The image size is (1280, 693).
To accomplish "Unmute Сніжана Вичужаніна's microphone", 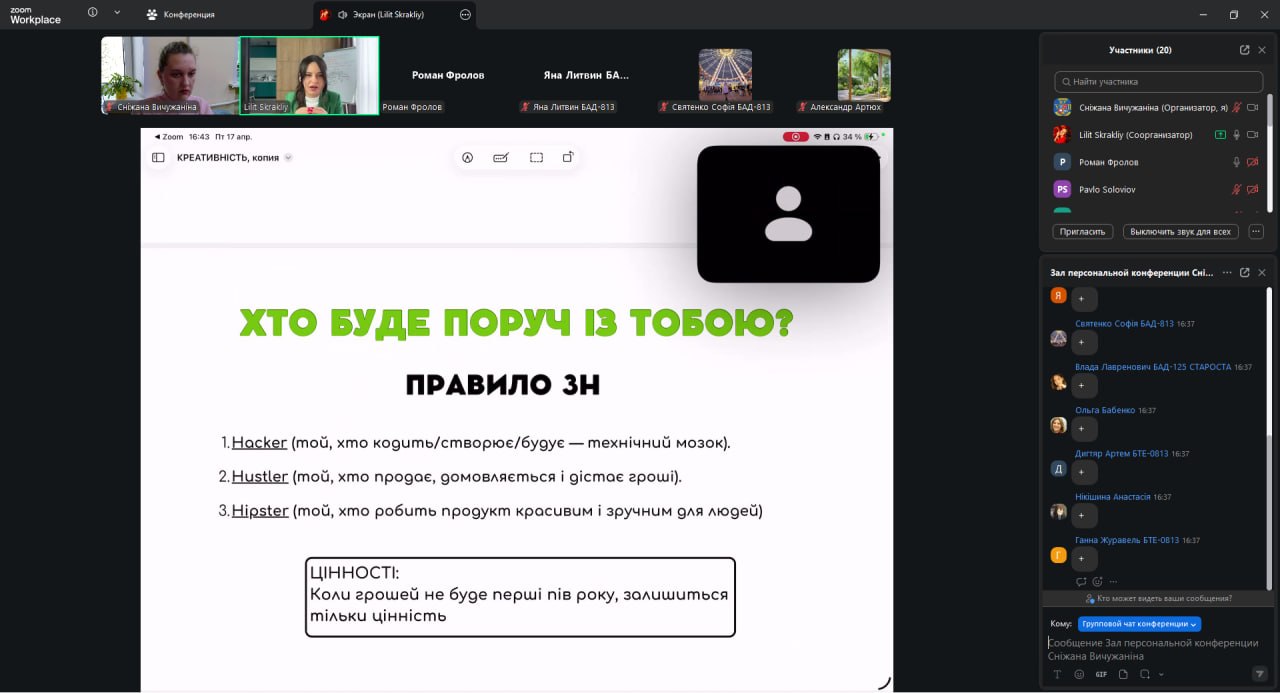I will [x=1236, y=107].
